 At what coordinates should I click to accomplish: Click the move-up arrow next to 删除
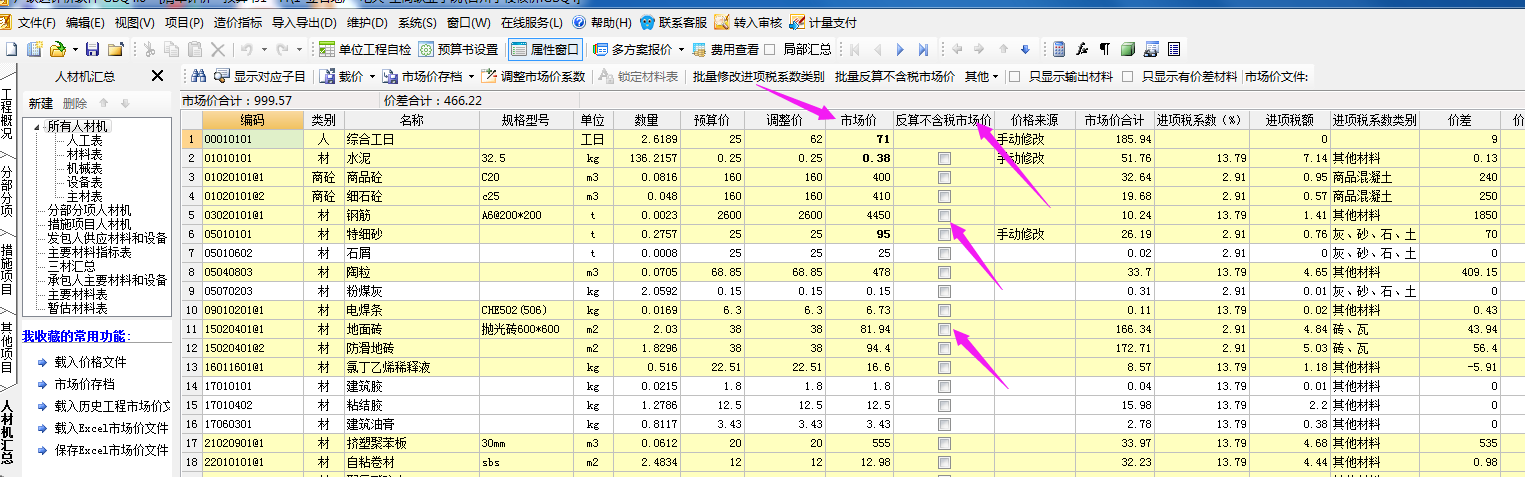103,103
